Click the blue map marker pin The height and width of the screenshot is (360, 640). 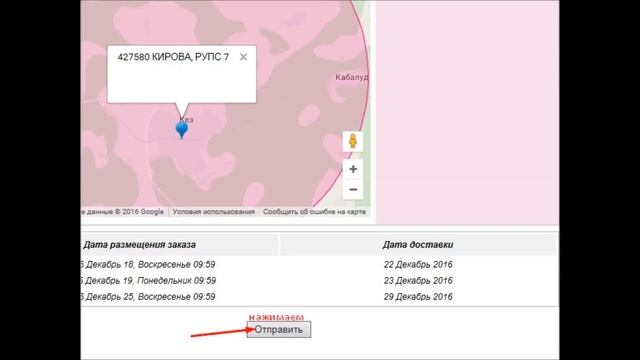pyautogui.click(x=182, y=130)
